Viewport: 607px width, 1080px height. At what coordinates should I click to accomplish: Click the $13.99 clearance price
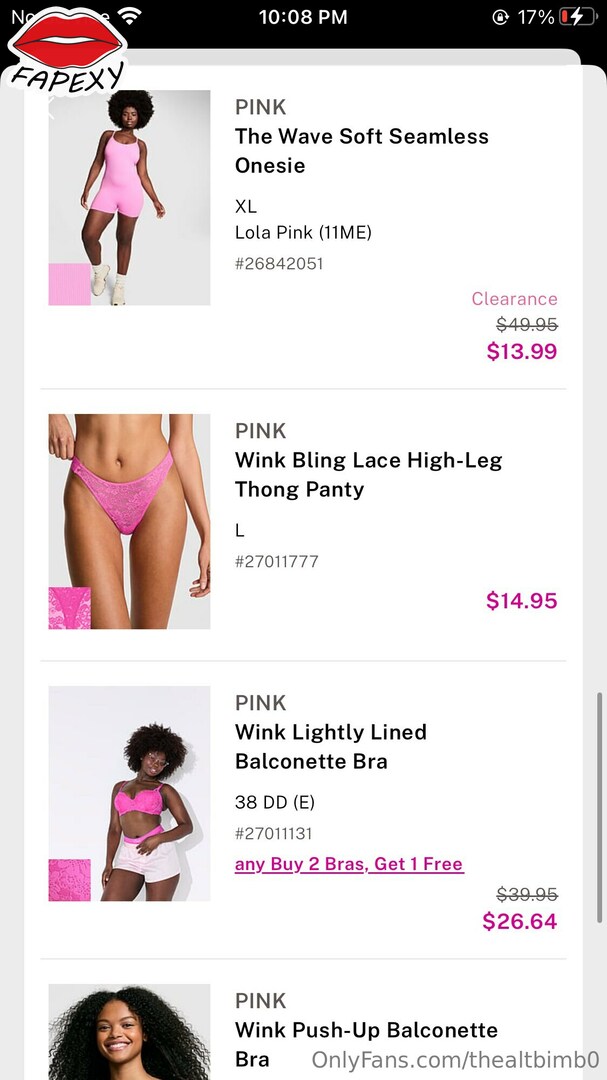pyautogui.click(x=522, y=351)
